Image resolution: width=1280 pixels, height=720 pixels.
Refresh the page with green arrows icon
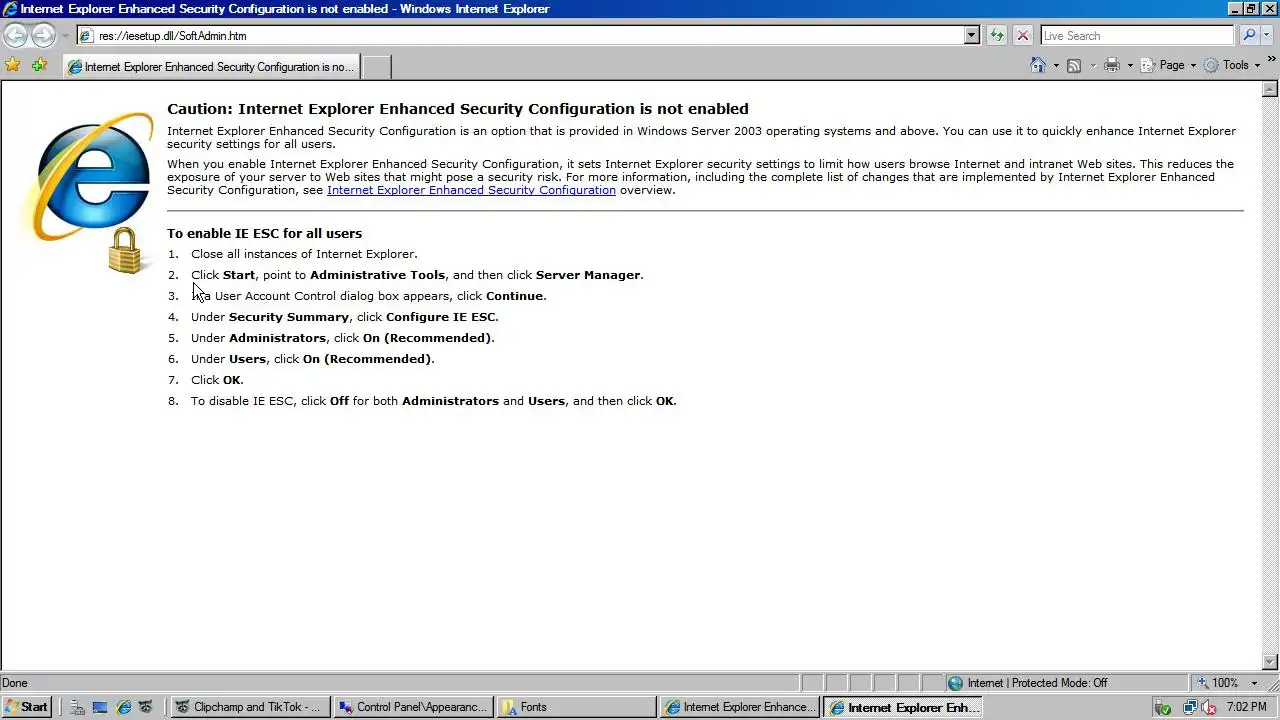(997, 35)
